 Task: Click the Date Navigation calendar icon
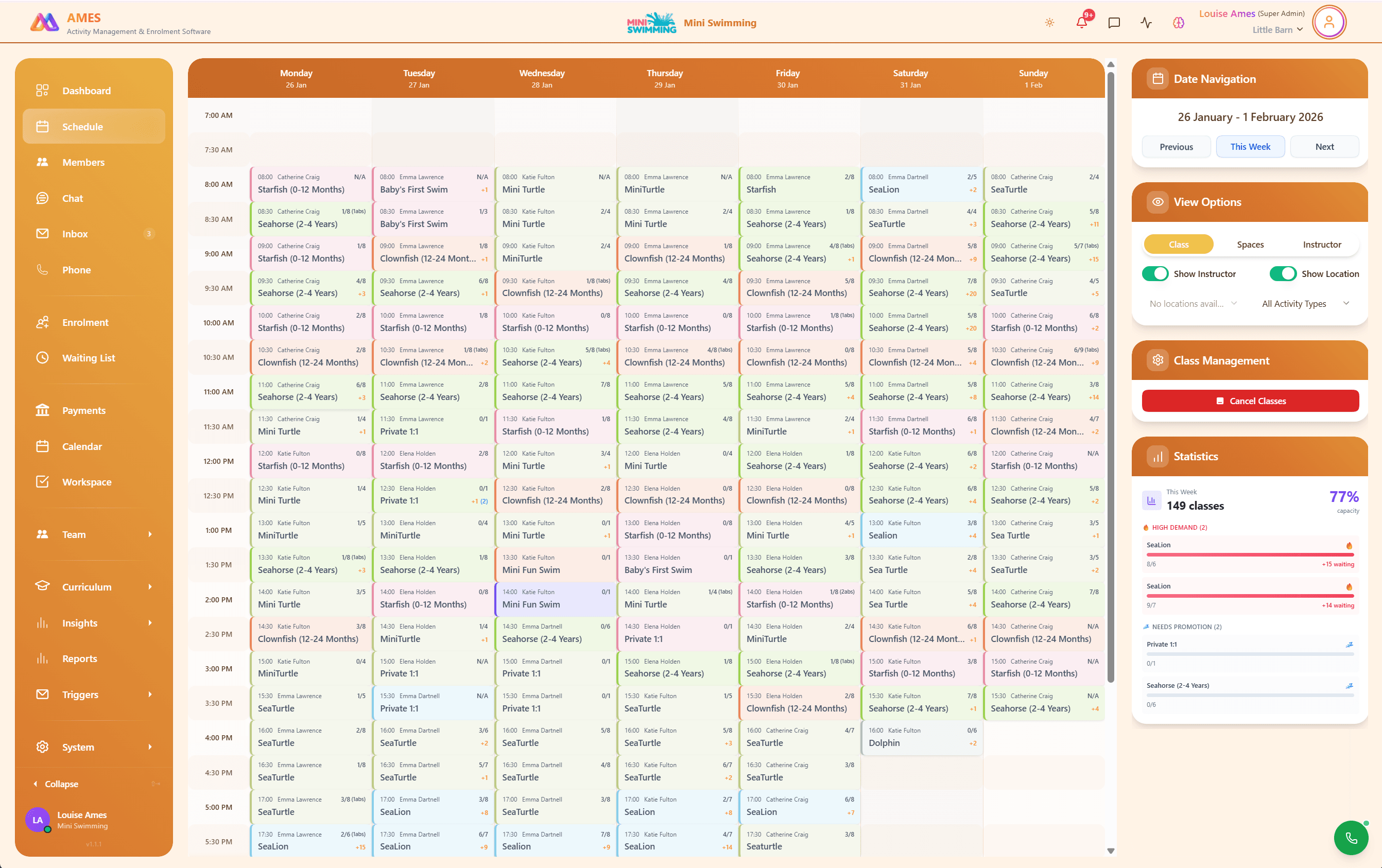(1157, 79)
